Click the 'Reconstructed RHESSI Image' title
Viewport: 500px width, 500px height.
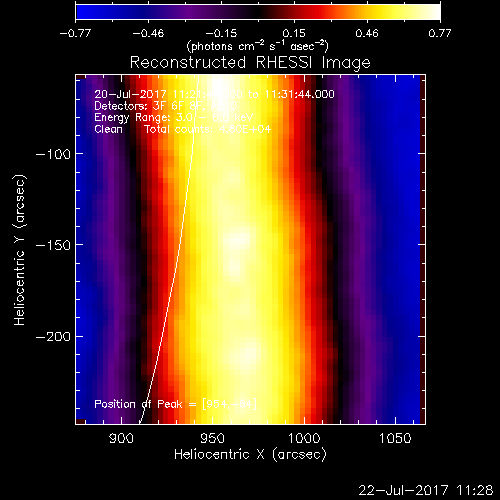tap(250, 63)
